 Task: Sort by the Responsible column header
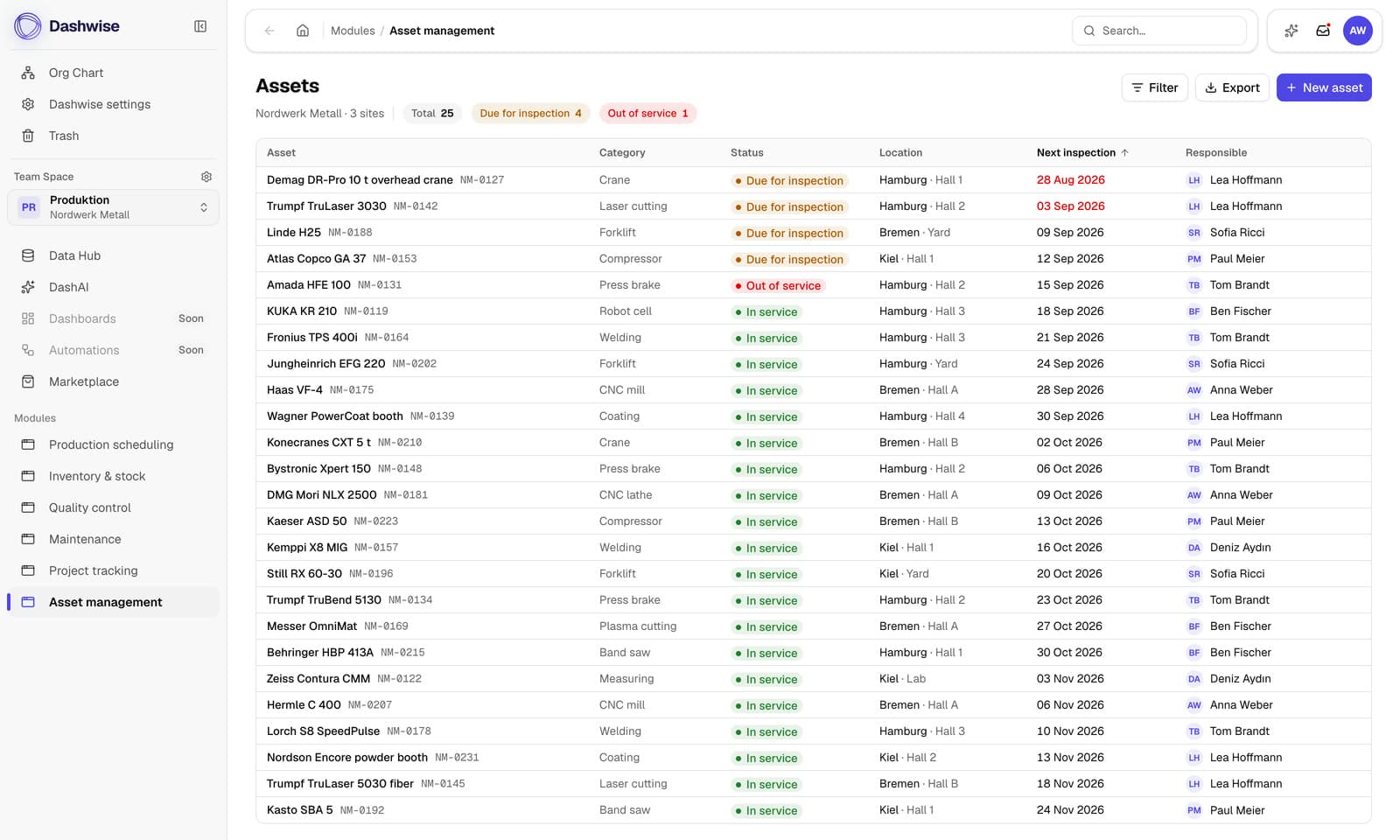coord(1216,152)
